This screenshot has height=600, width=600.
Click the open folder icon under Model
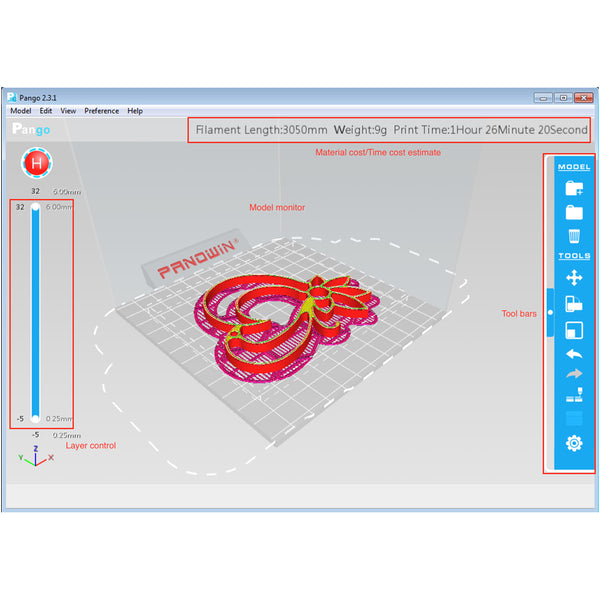click(x=574, y=212)
